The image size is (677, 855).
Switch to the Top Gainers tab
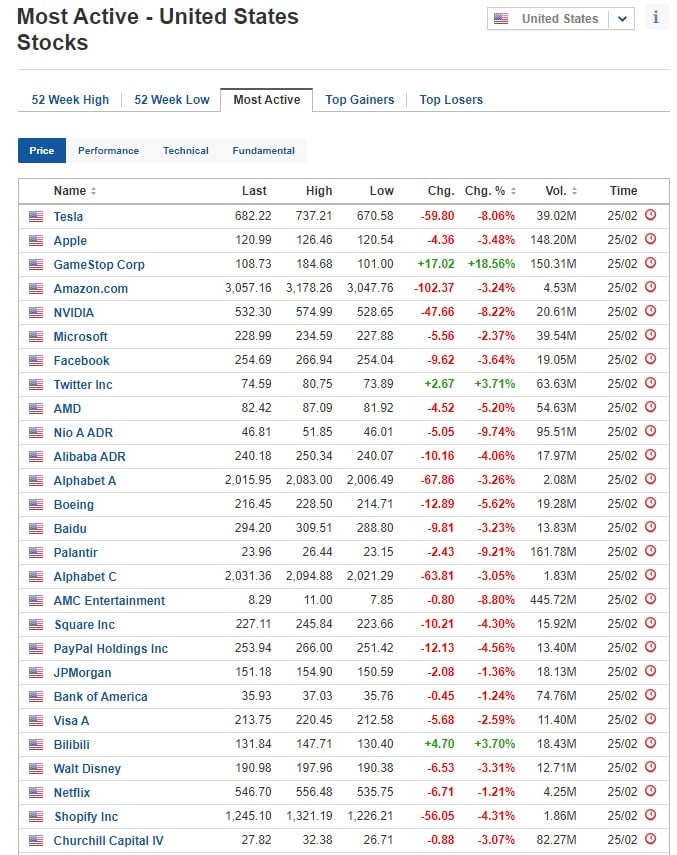click(360, 100)
